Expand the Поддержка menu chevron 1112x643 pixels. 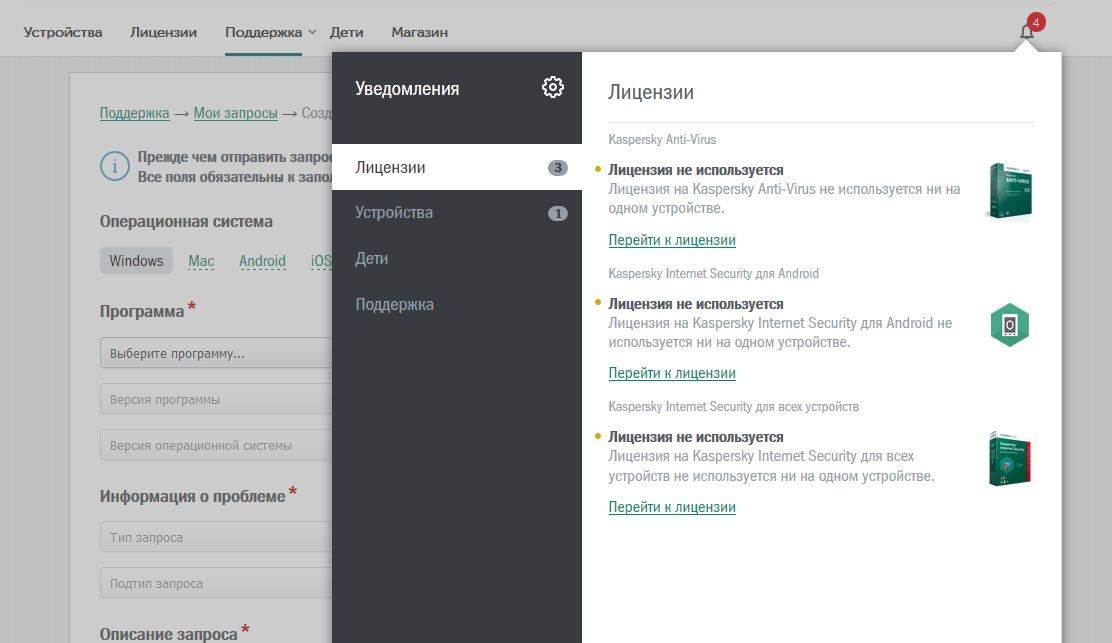312,32
